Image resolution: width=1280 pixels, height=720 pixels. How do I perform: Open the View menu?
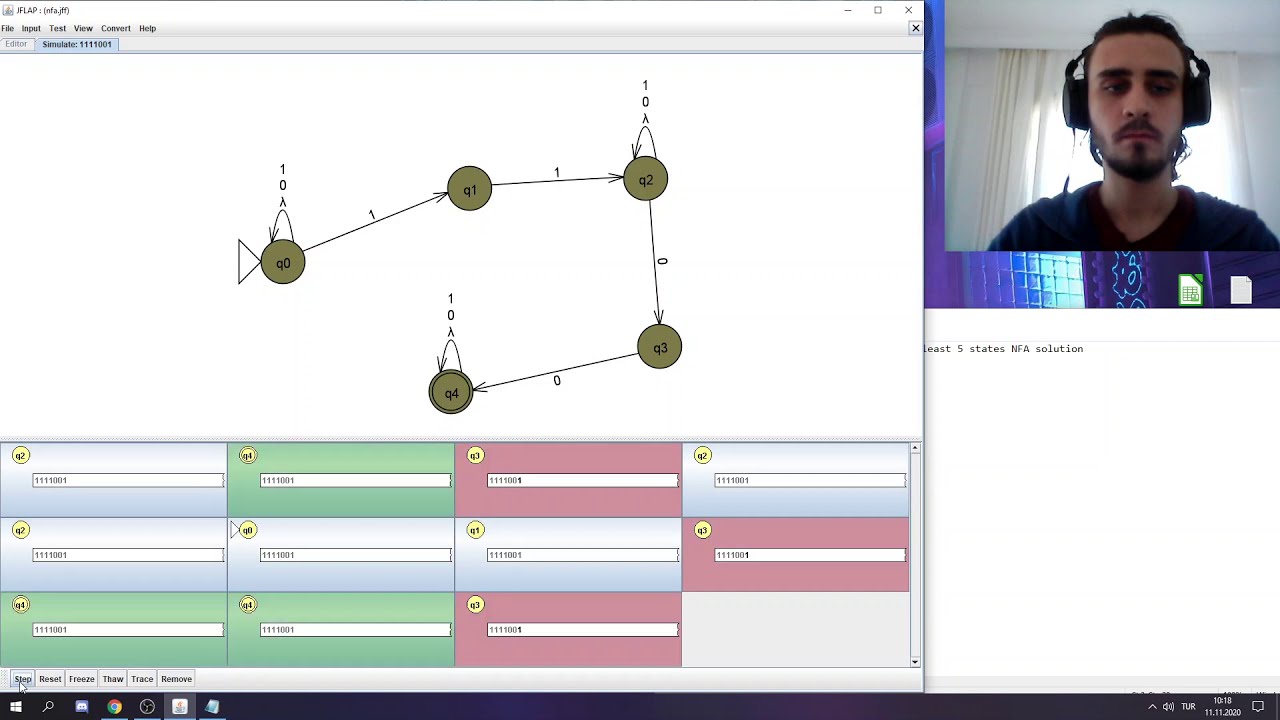(83, 28)
